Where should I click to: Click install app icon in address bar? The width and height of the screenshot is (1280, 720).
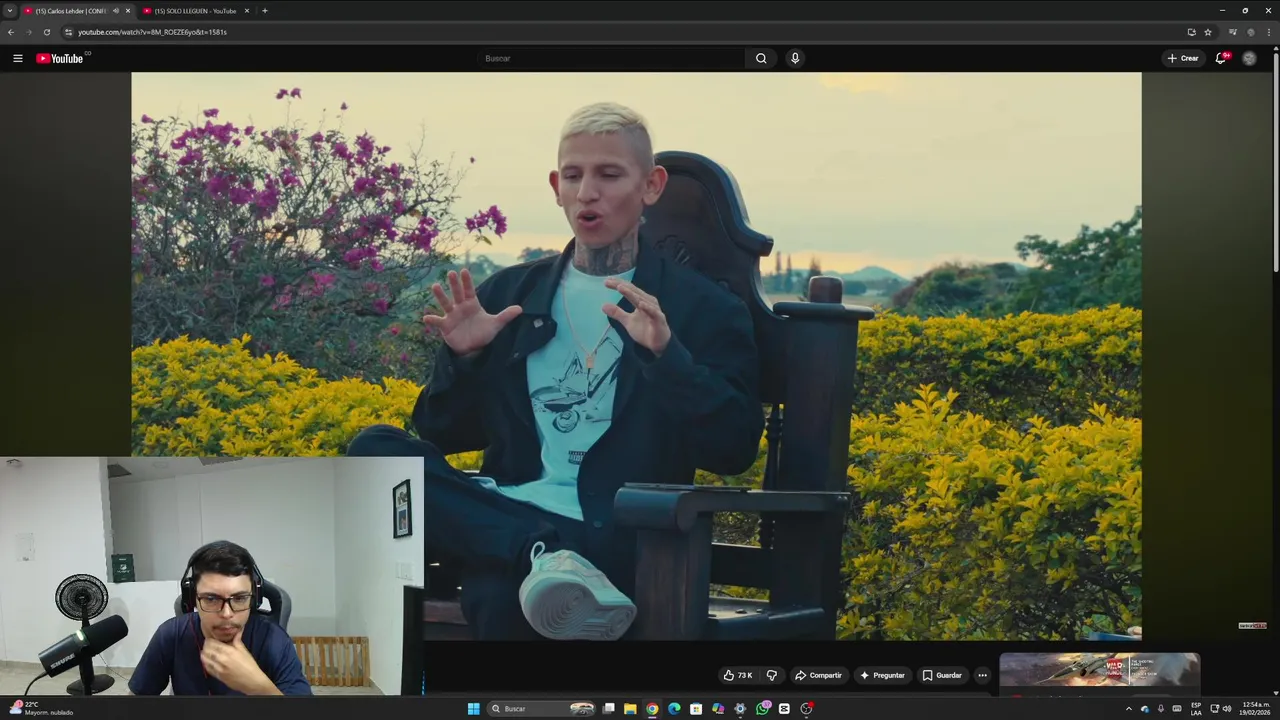pyautogui.click(x=1191, y=32)
